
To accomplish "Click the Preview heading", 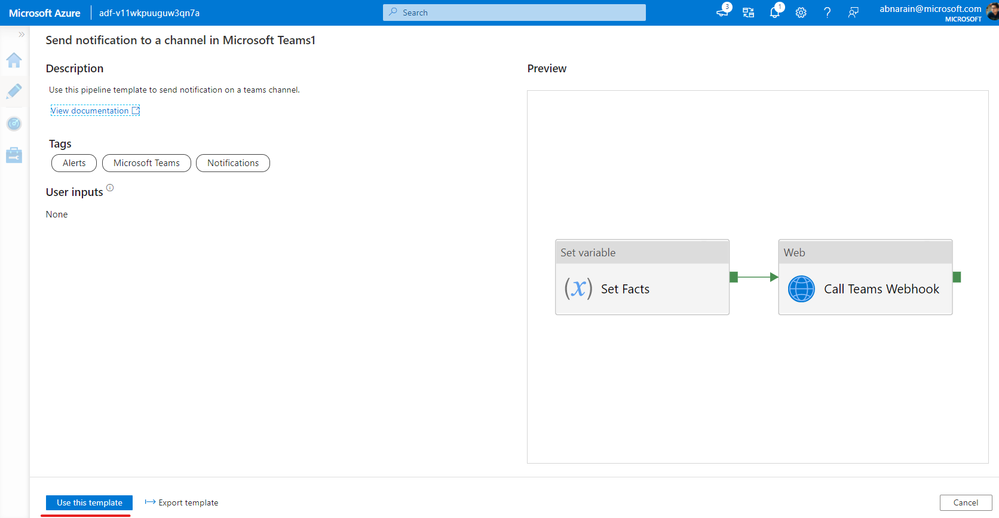I will click(547, 68).
